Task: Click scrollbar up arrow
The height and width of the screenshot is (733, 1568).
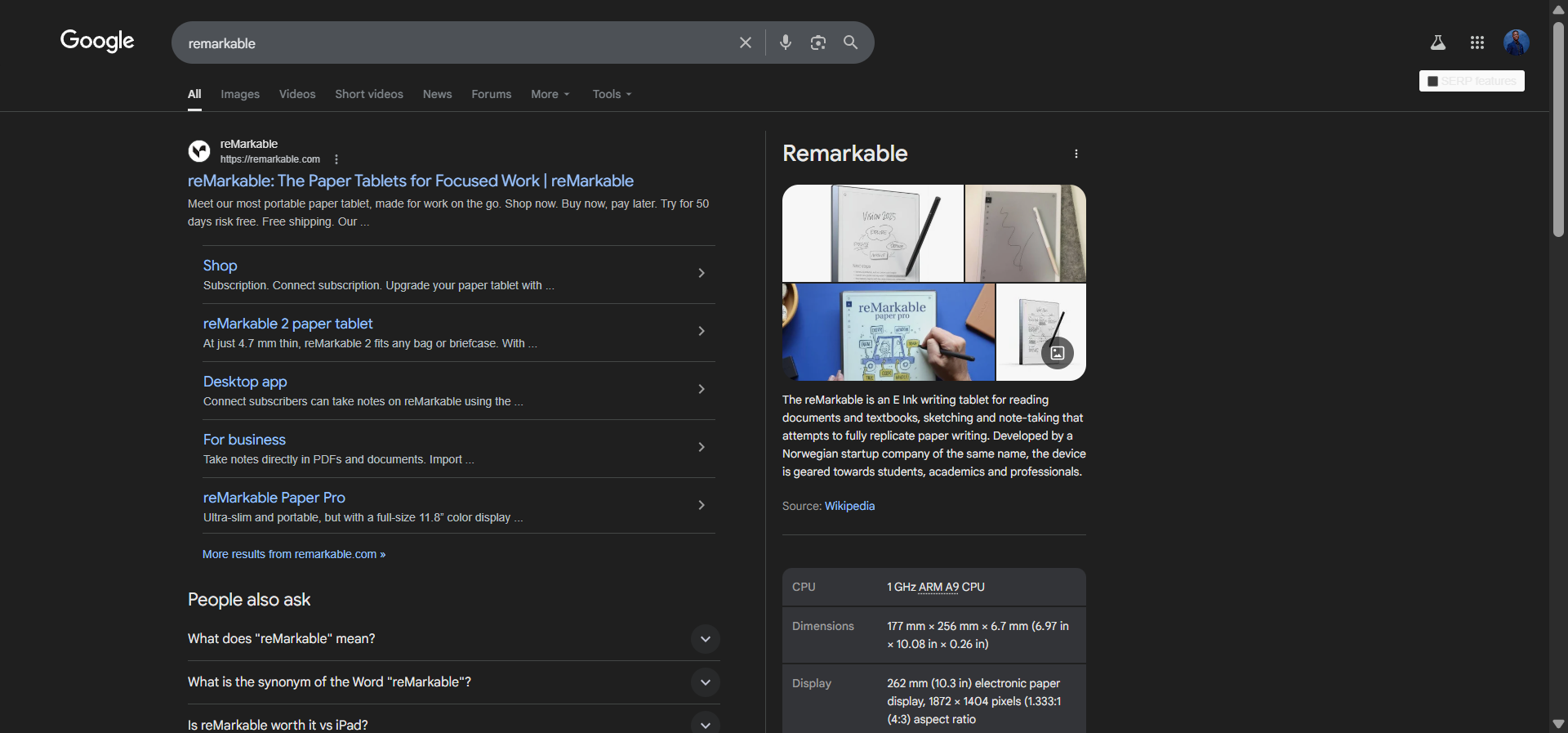Action: (x=1558, y=9)
